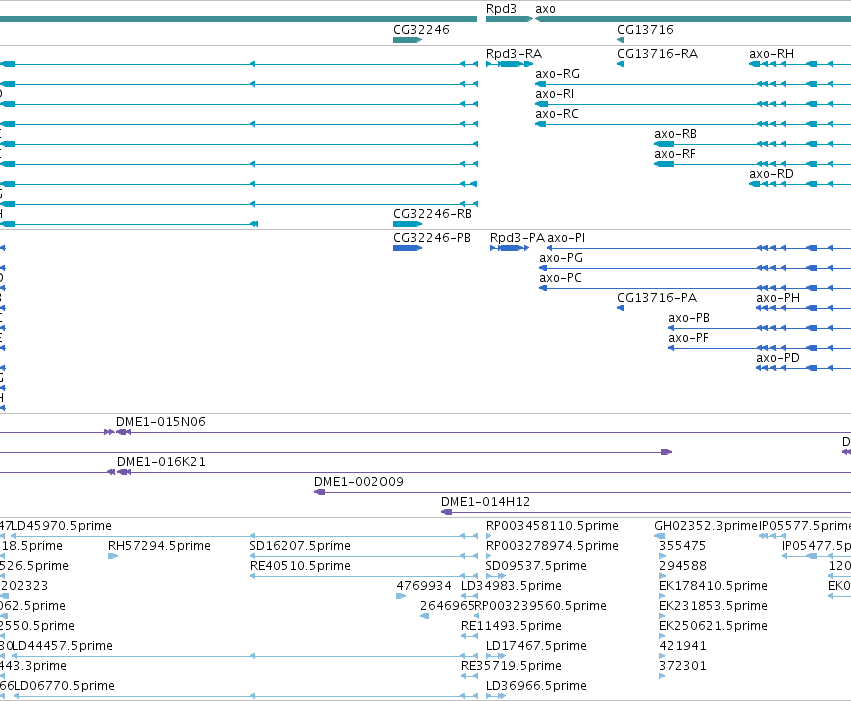The image size is (851, 701).
Task: Click the Rpd3 gene label
Action: (501, 9)
